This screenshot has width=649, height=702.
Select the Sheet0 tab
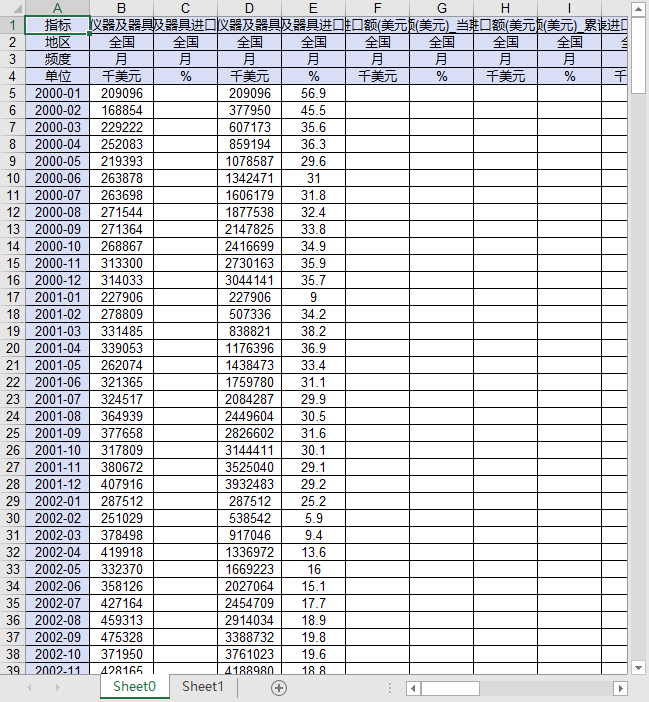(x=134, y=686)
